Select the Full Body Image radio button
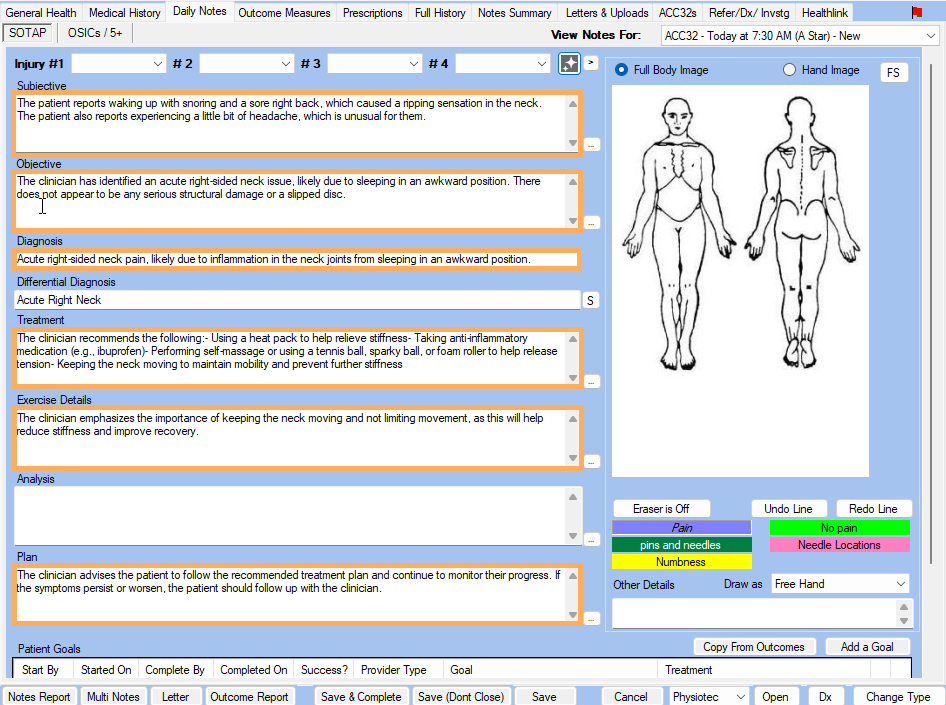Screen dimensions: 946x705 point(621,70)
